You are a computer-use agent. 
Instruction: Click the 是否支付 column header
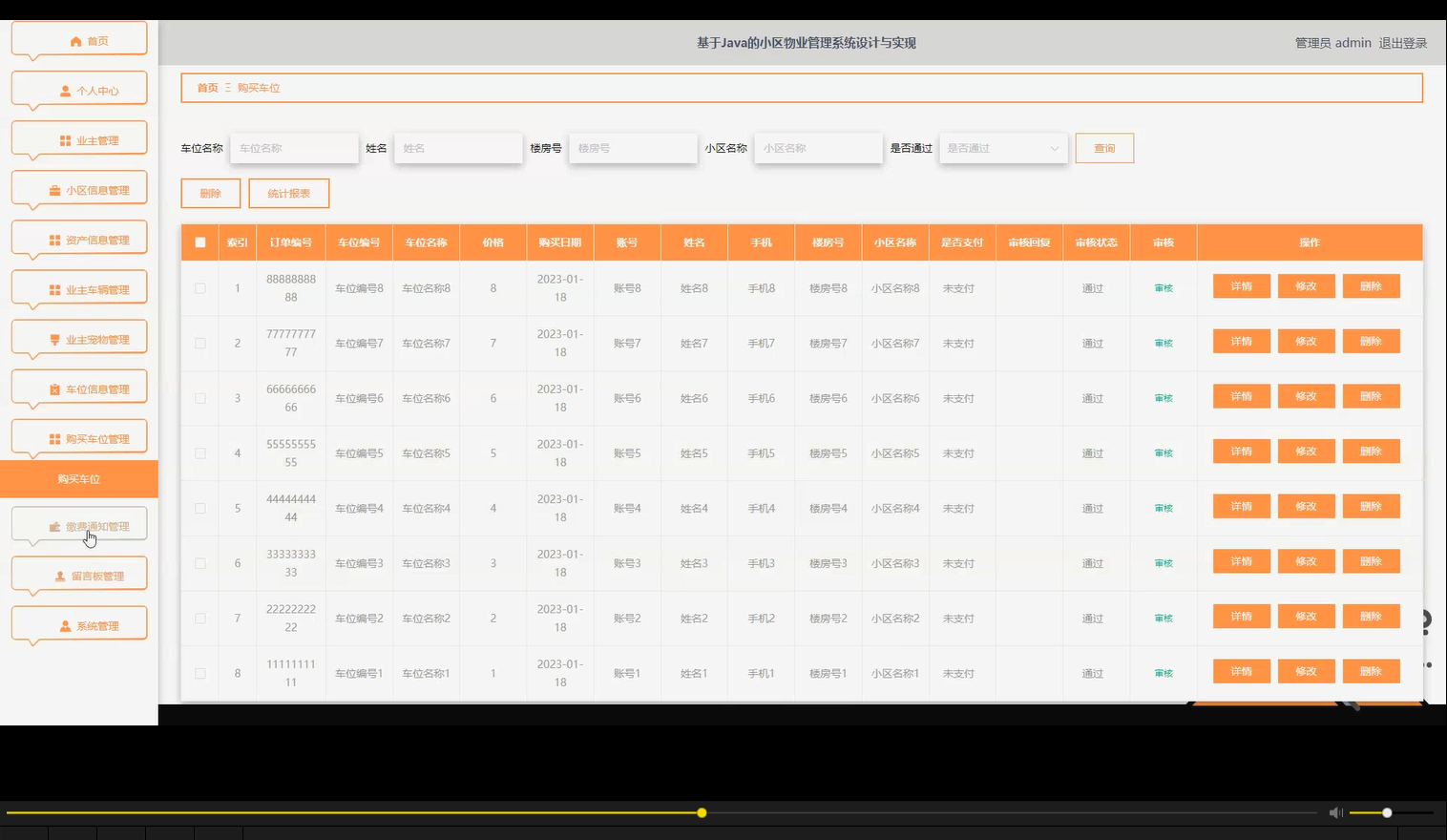962,242
